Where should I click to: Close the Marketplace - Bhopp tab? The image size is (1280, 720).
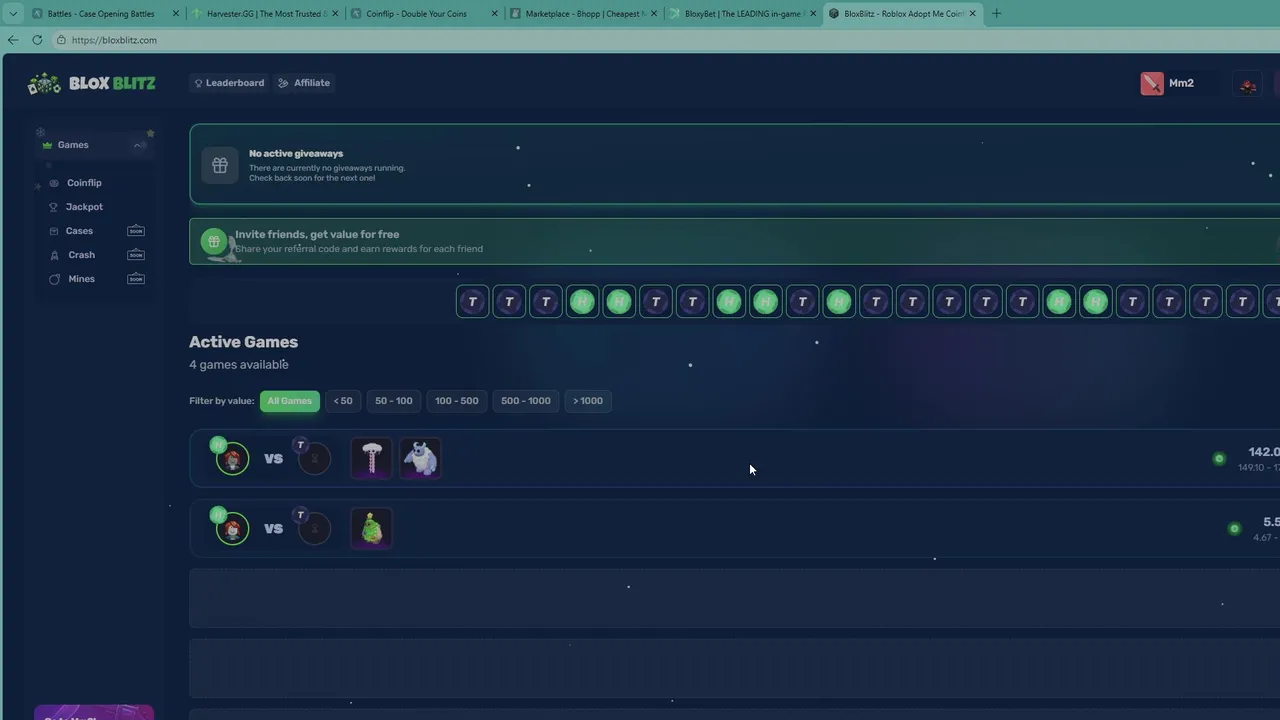pos(653,14)
